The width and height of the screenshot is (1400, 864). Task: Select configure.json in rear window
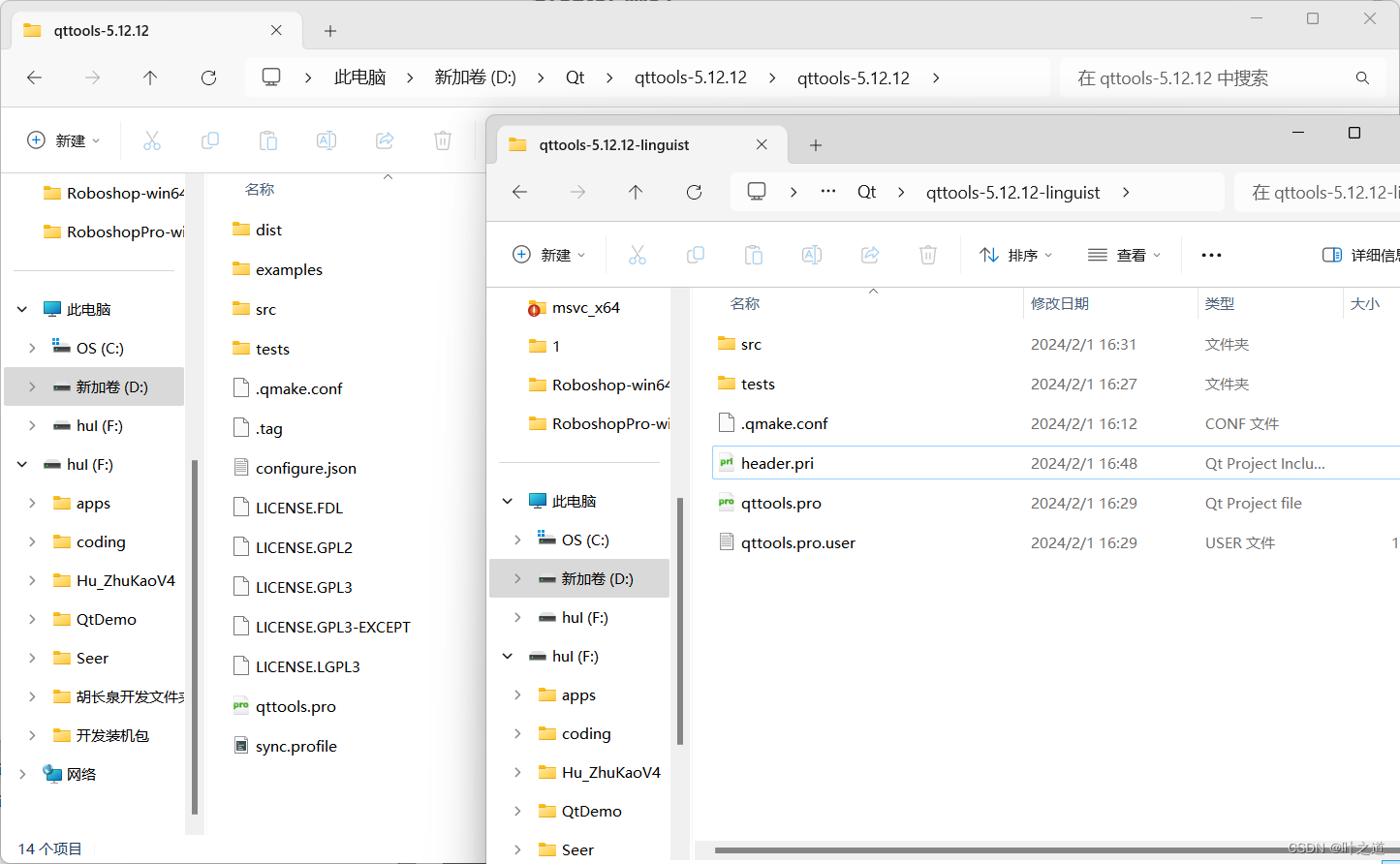(306, 468)
